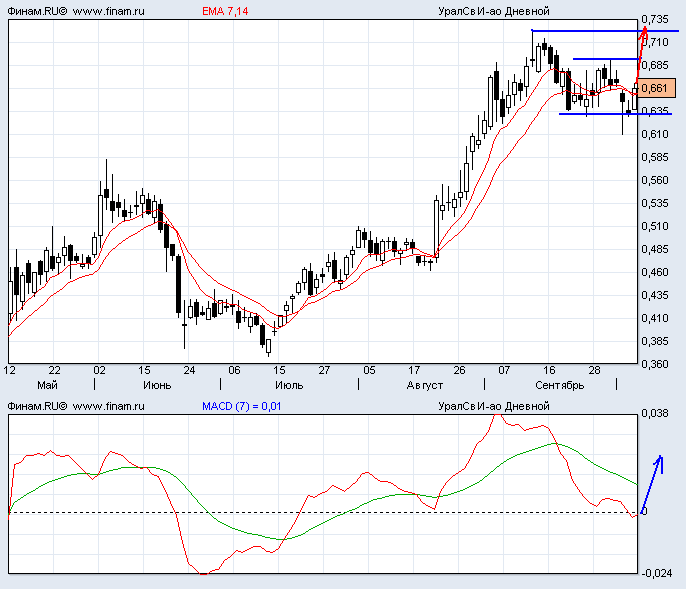Image resolution: width=686 pixels, height=589 pixels.
Task: Click the date label 16 on time axis
Action: pos(549,371)
